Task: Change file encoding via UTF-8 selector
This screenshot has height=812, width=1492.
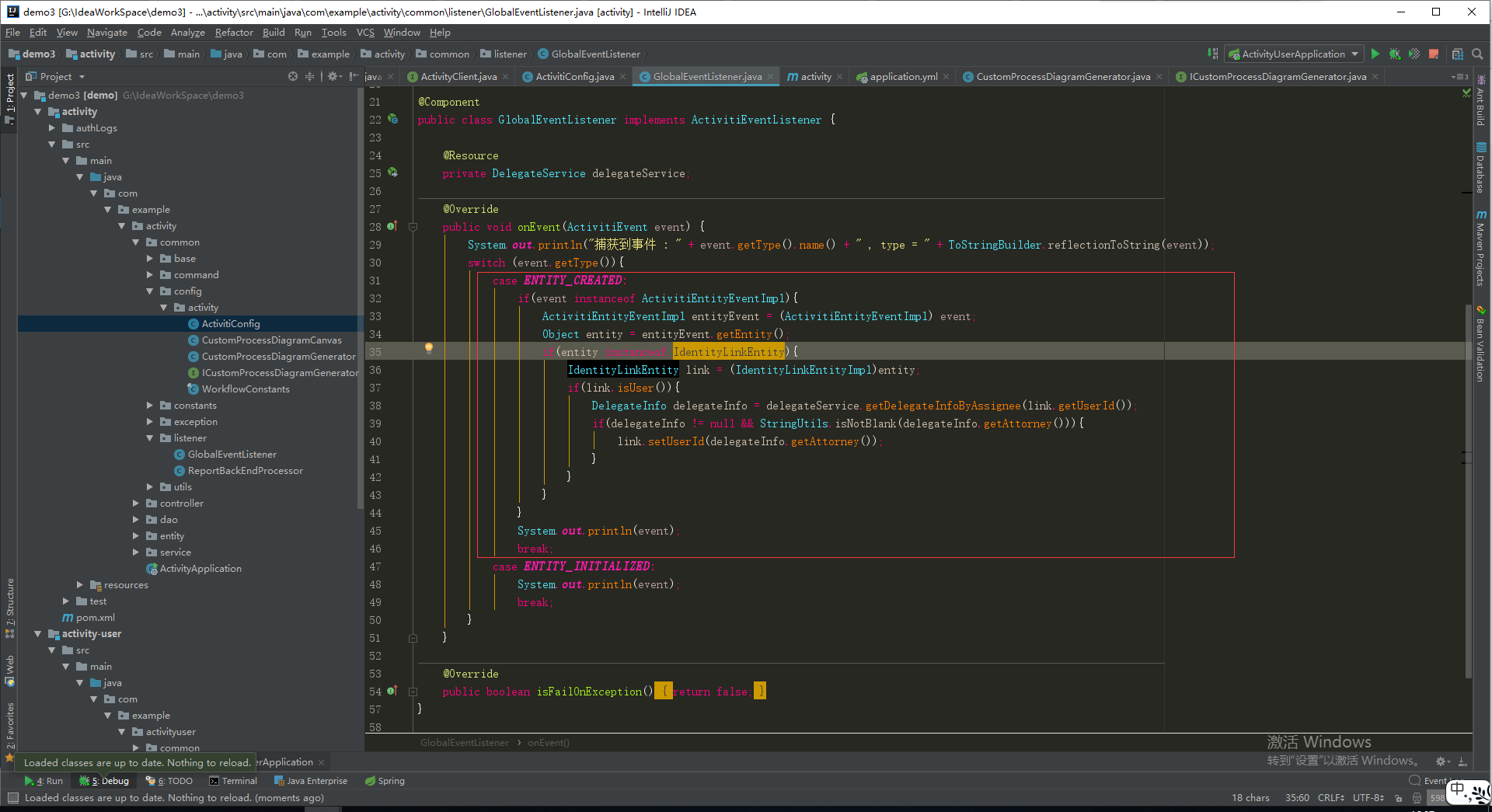Action: [1367, 798]
